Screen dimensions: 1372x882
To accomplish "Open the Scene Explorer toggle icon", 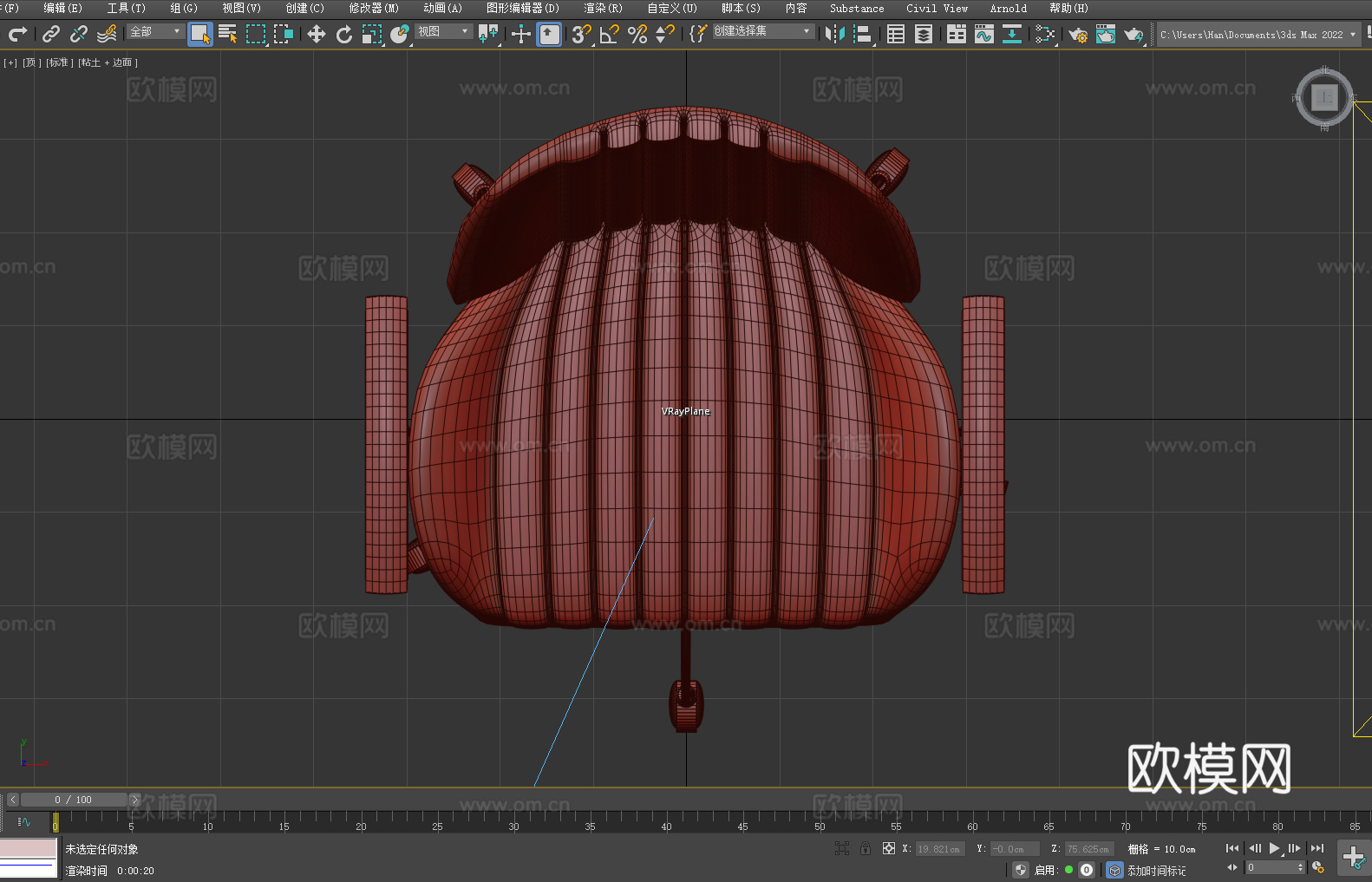I will point(896,34).
